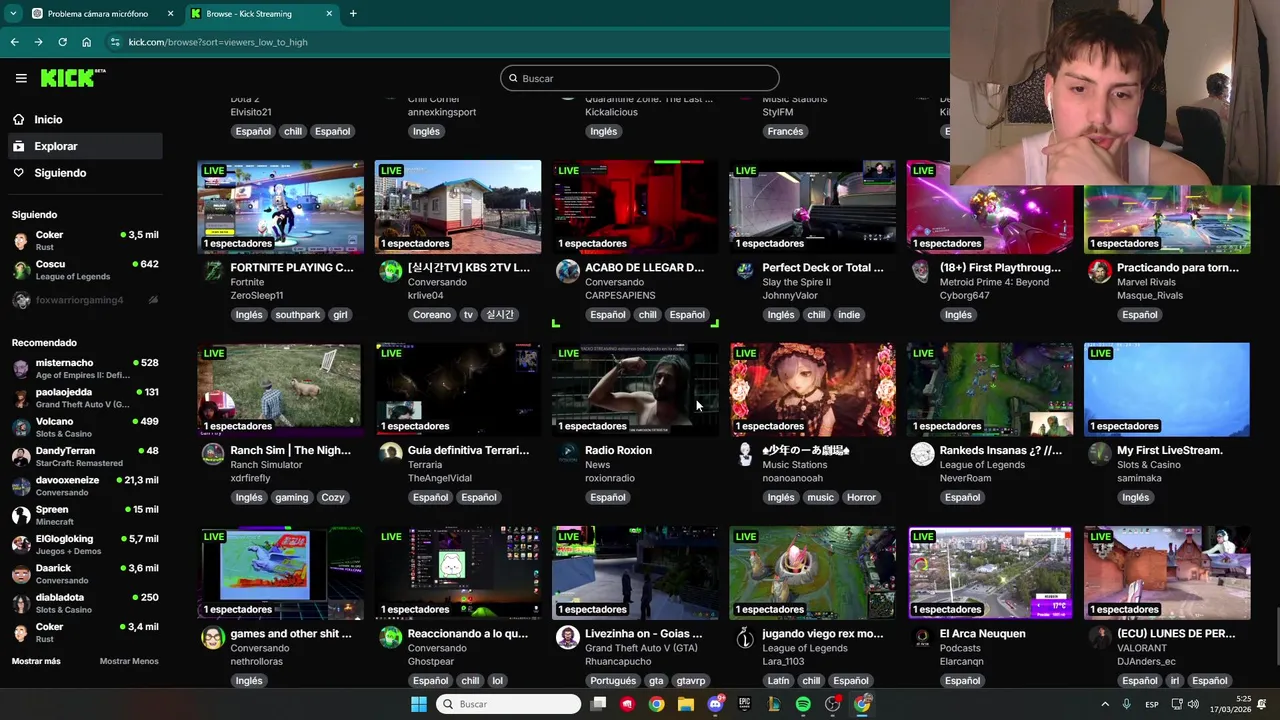Screen dimensions: 1280x720
Task: Click samimaka channel avatar
Action: pos(1100,454)
